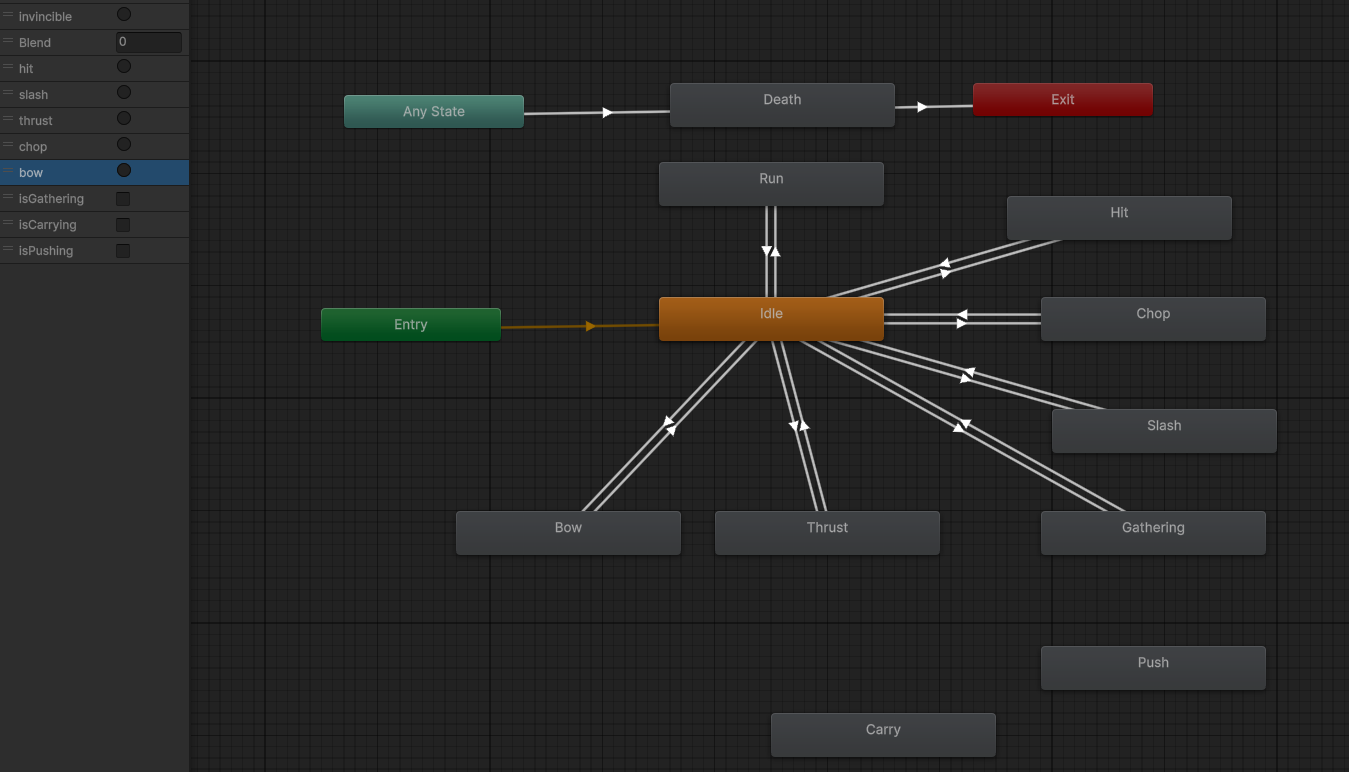1349x772 pixels.
Task: Toggle the isCarrying checkbox
Action: 123,225
